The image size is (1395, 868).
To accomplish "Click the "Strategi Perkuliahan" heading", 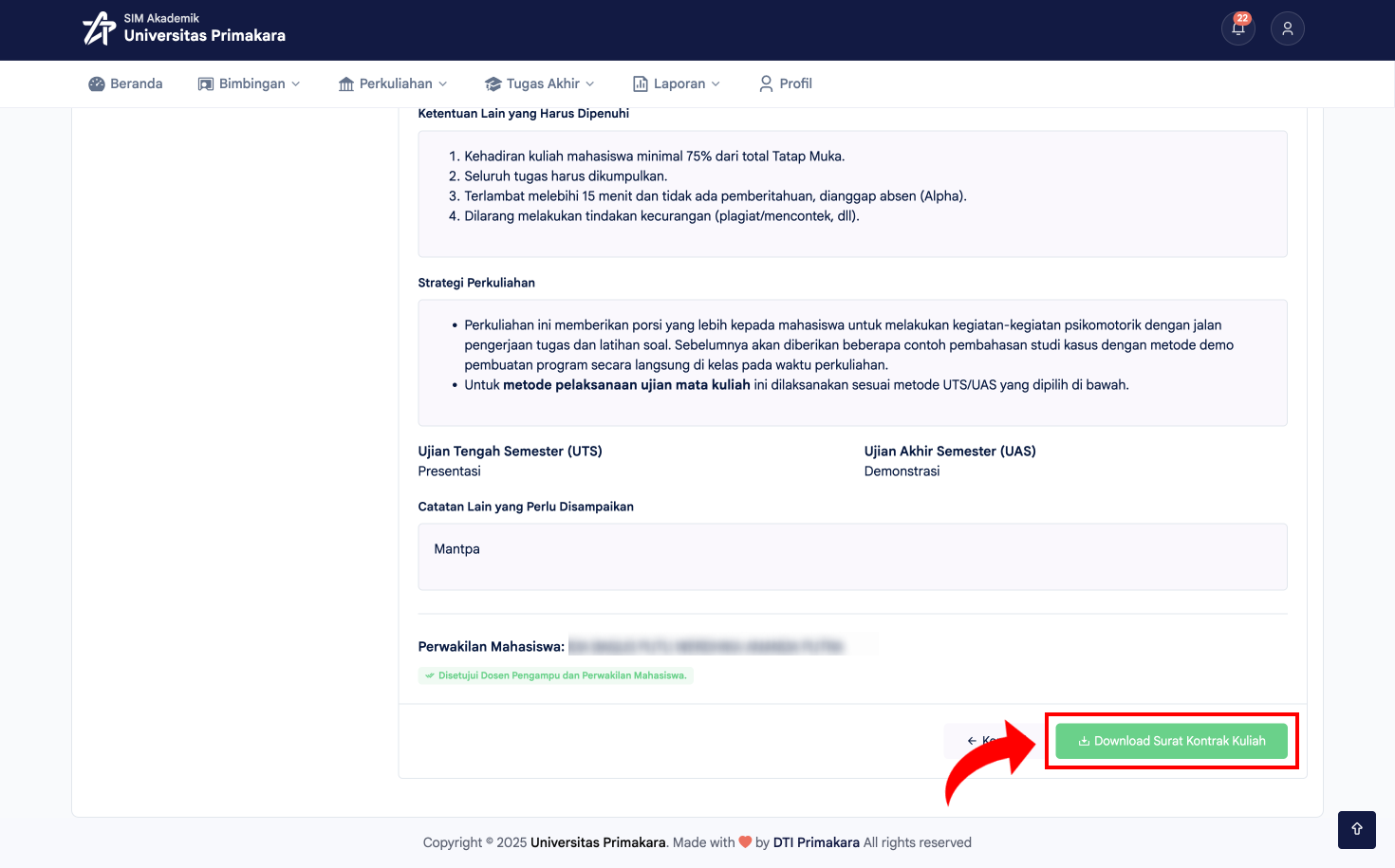I will (x=476, y=283).
